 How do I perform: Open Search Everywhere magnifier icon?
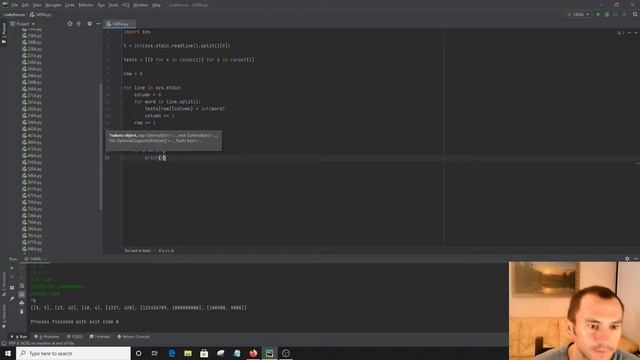[635, 14]
